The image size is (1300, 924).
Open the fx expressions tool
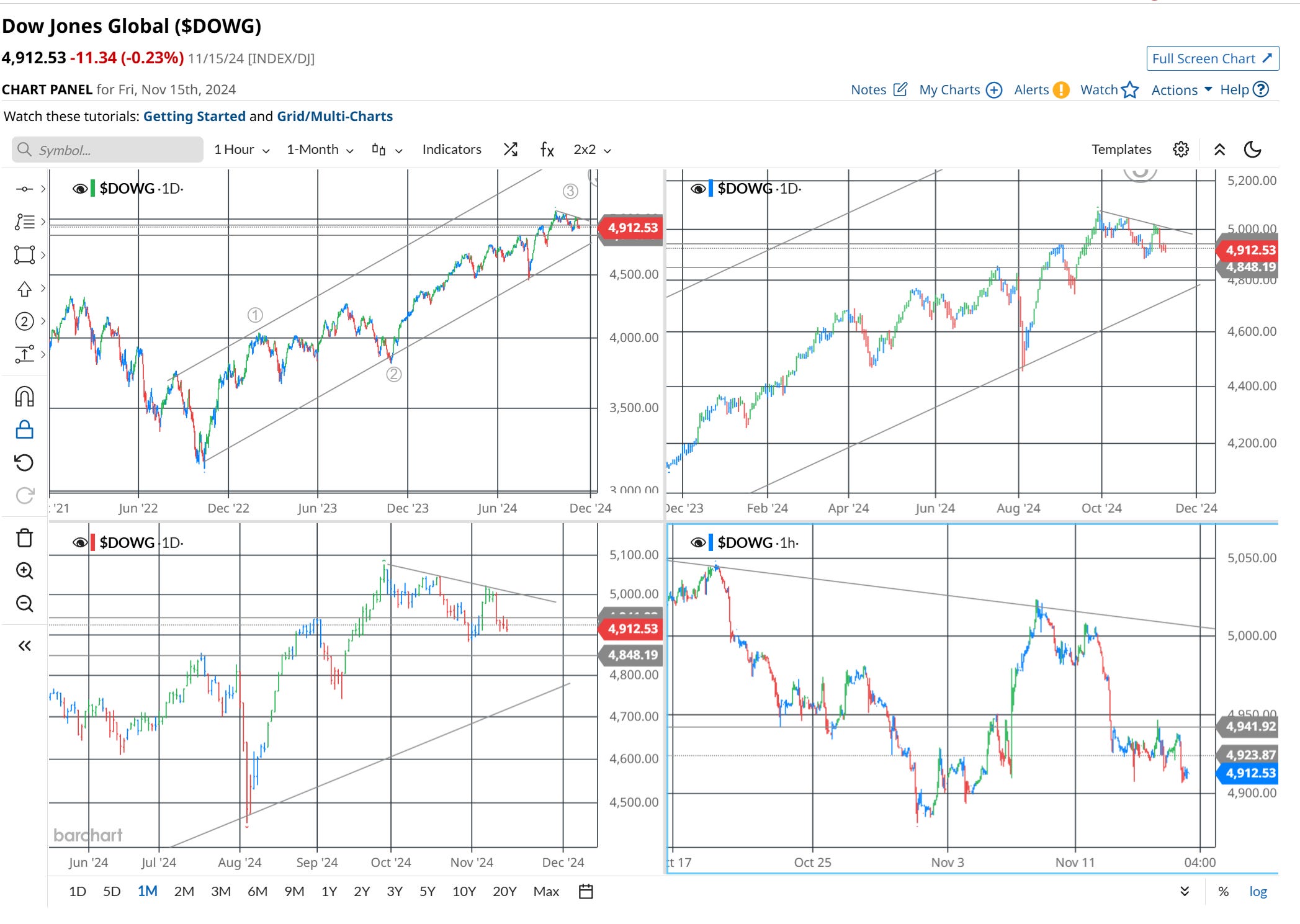click(x=547, y=150)
